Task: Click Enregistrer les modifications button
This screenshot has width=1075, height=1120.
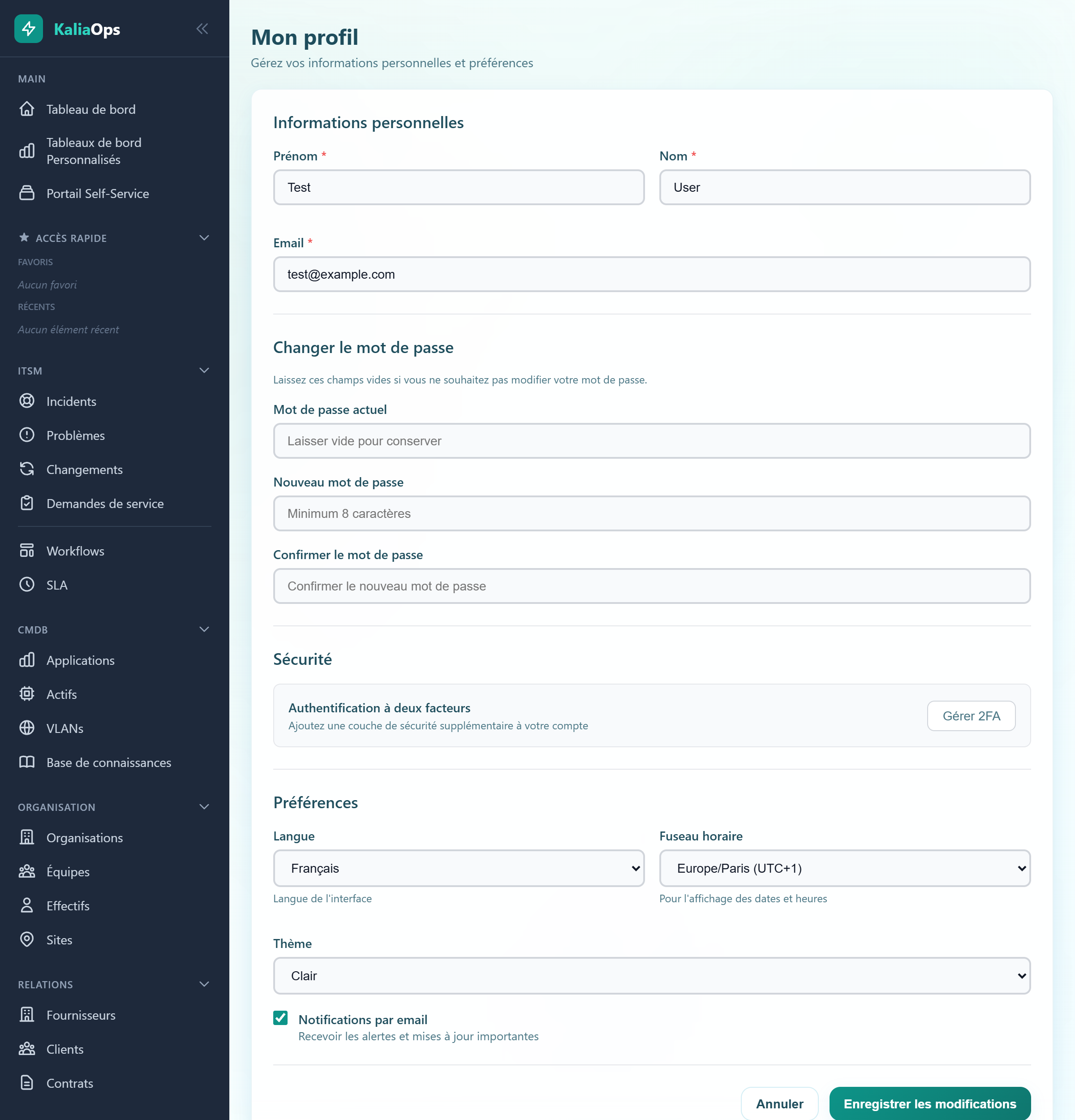Action: click(x=929, y=1103)
